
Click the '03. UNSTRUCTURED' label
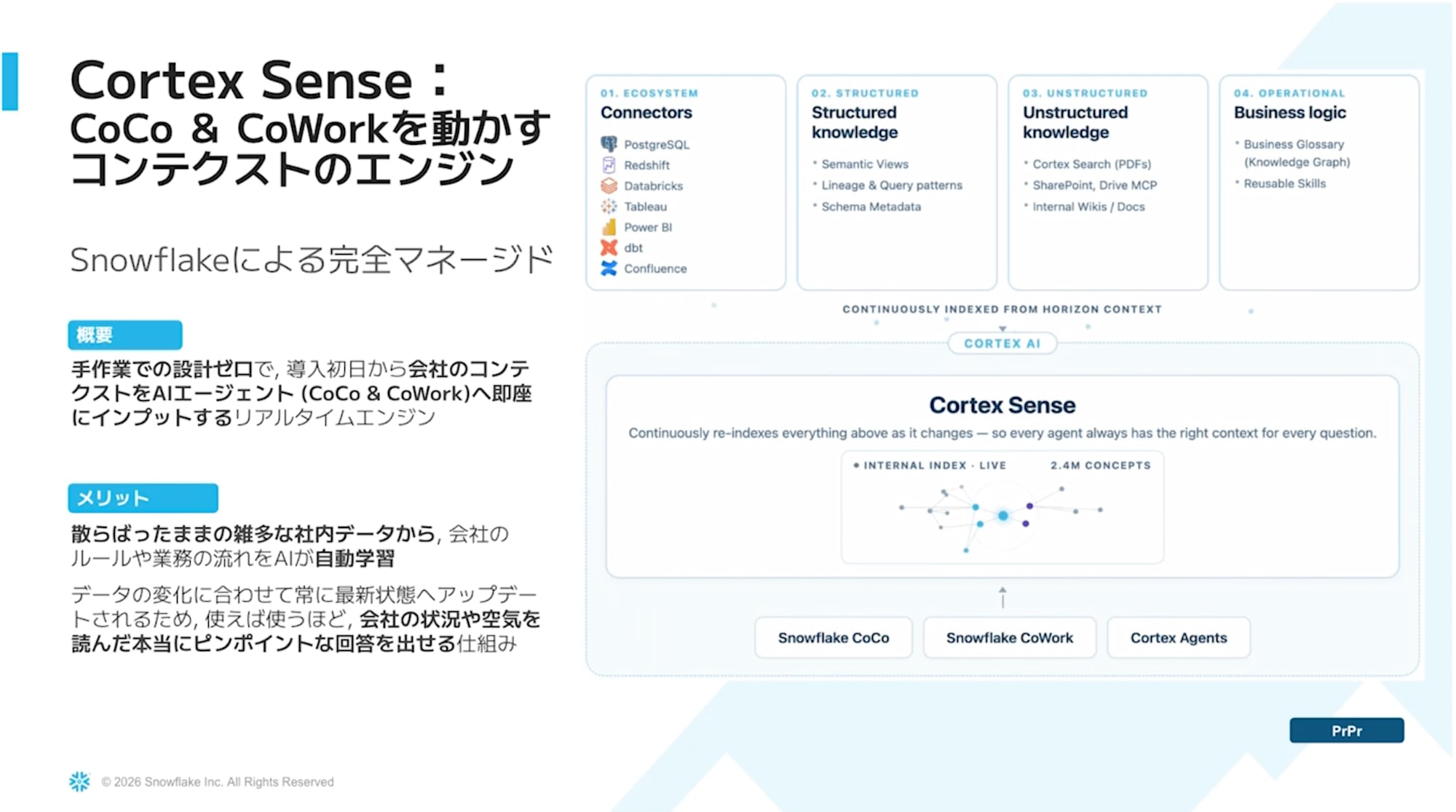pyautogui.click(x=1085, y=93)
